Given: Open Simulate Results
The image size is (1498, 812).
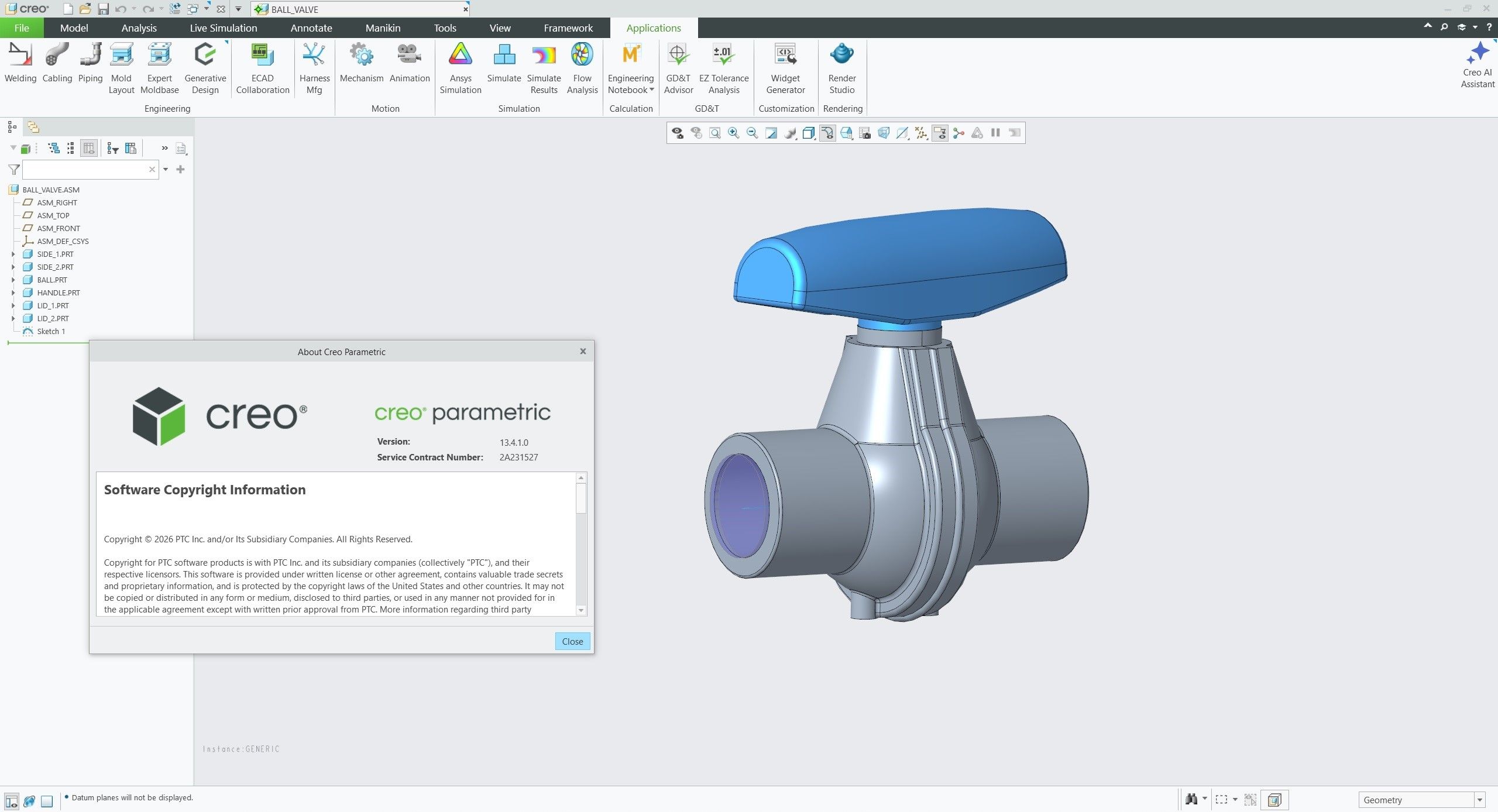Looking at the screenshot, I should click(x=544, y=68).
